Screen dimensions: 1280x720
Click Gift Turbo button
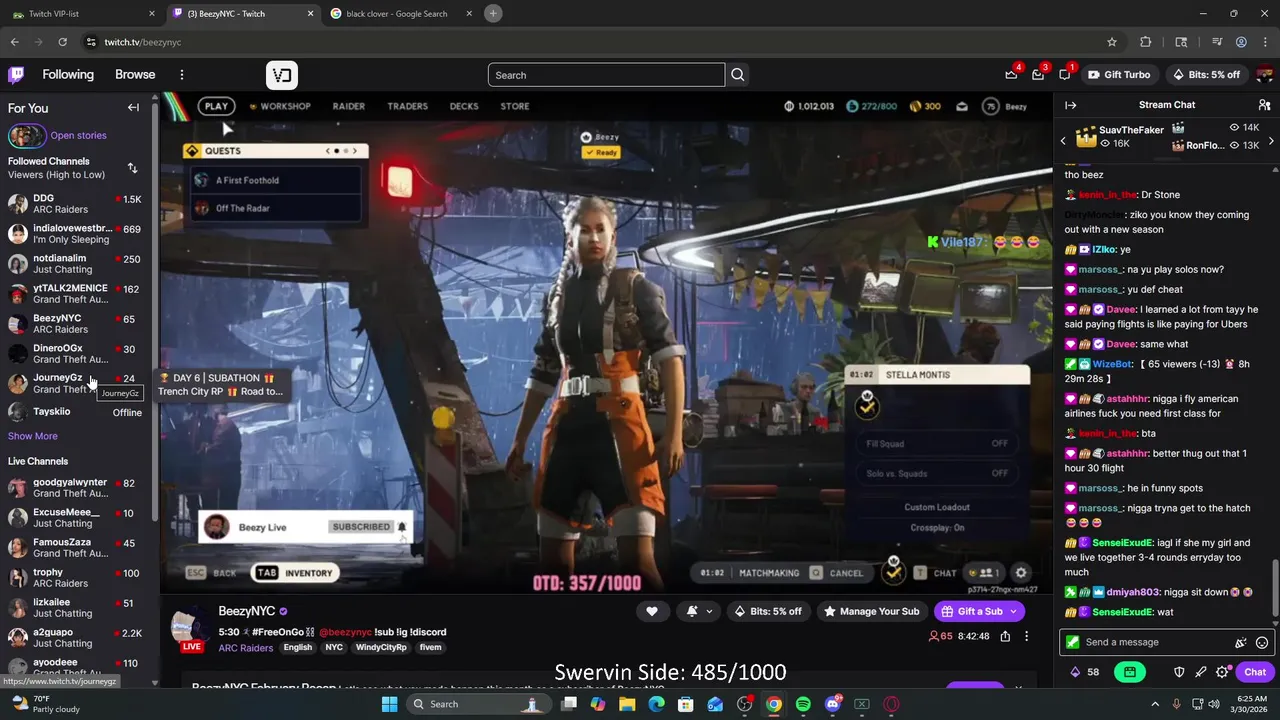coord(1118,75)
